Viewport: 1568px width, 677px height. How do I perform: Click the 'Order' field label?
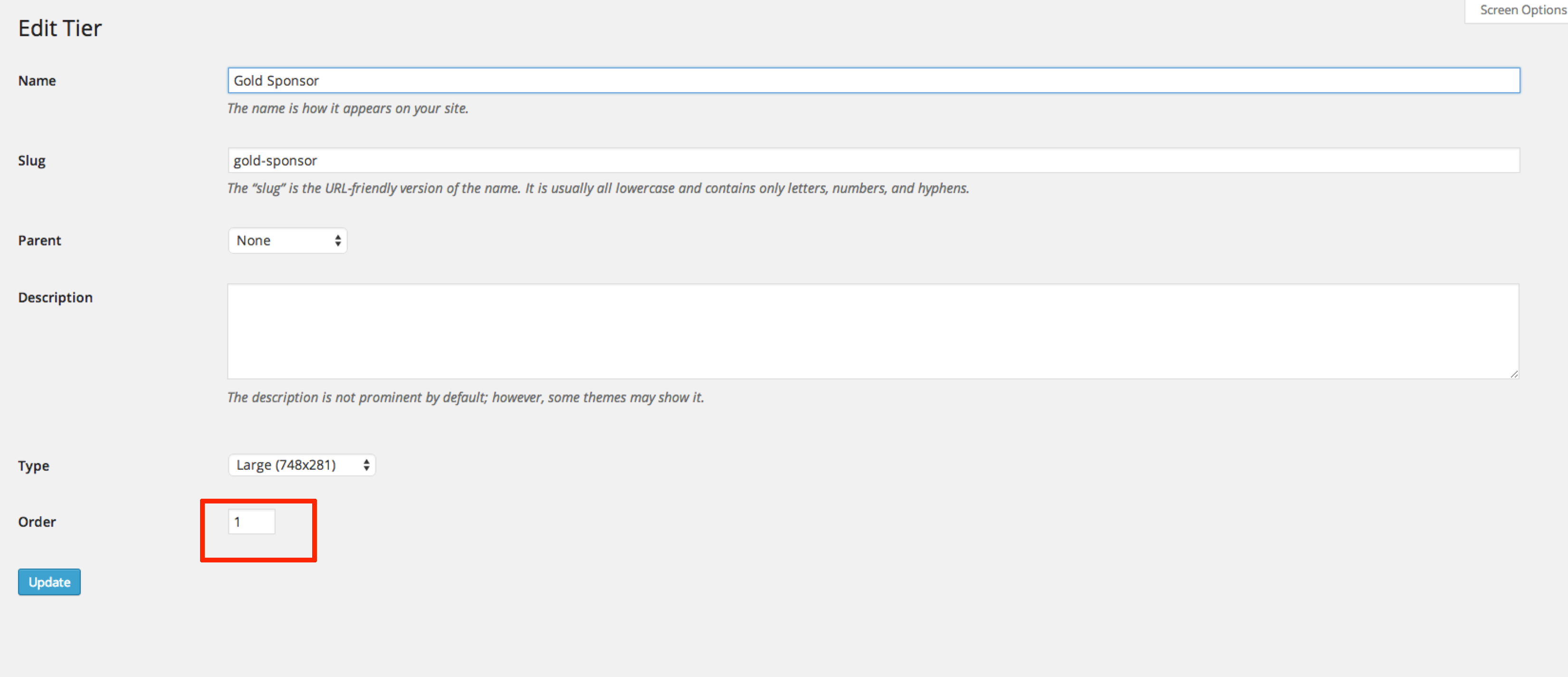37,522
